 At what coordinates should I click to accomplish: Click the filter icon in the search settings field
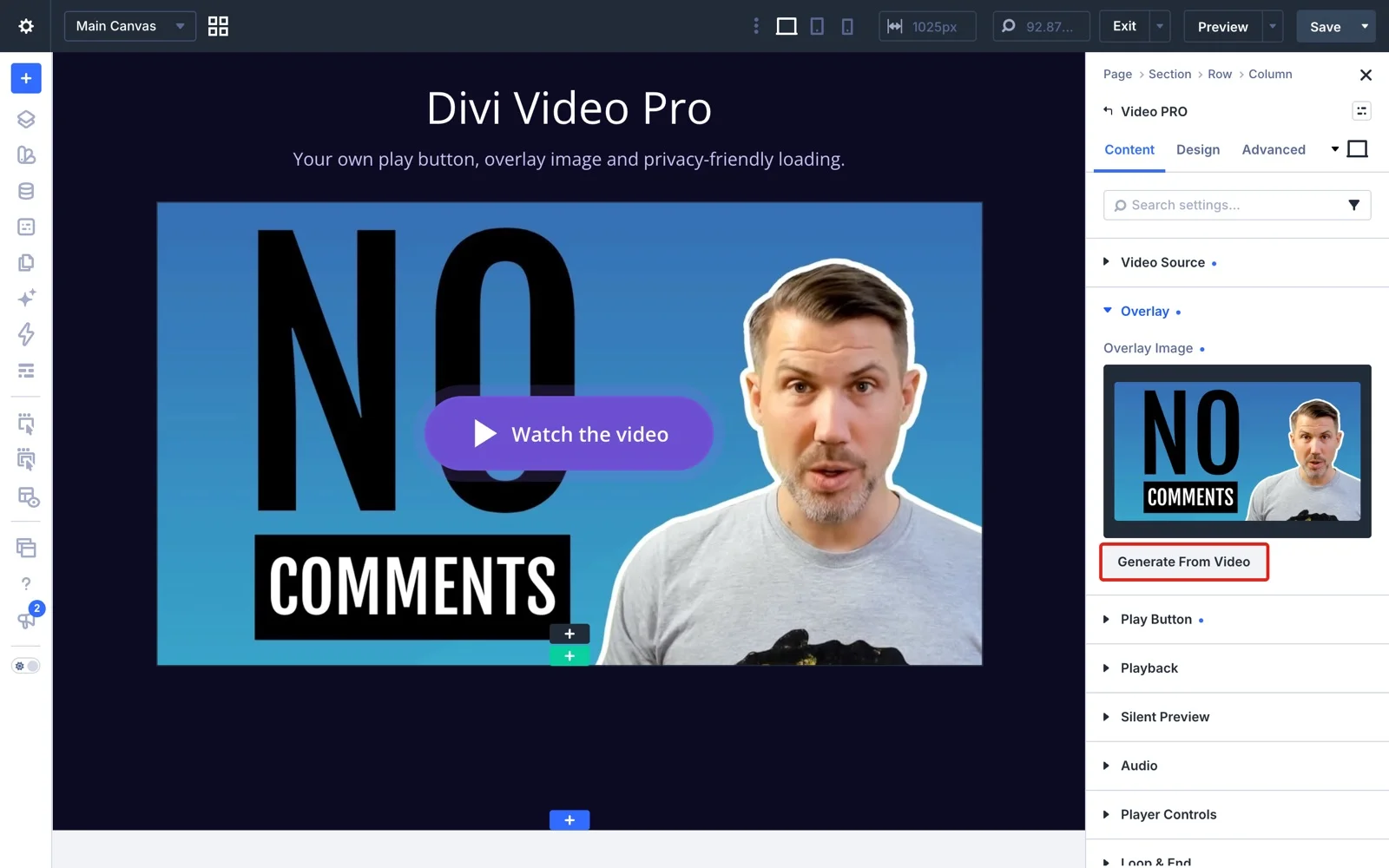tap(1353, 205)
